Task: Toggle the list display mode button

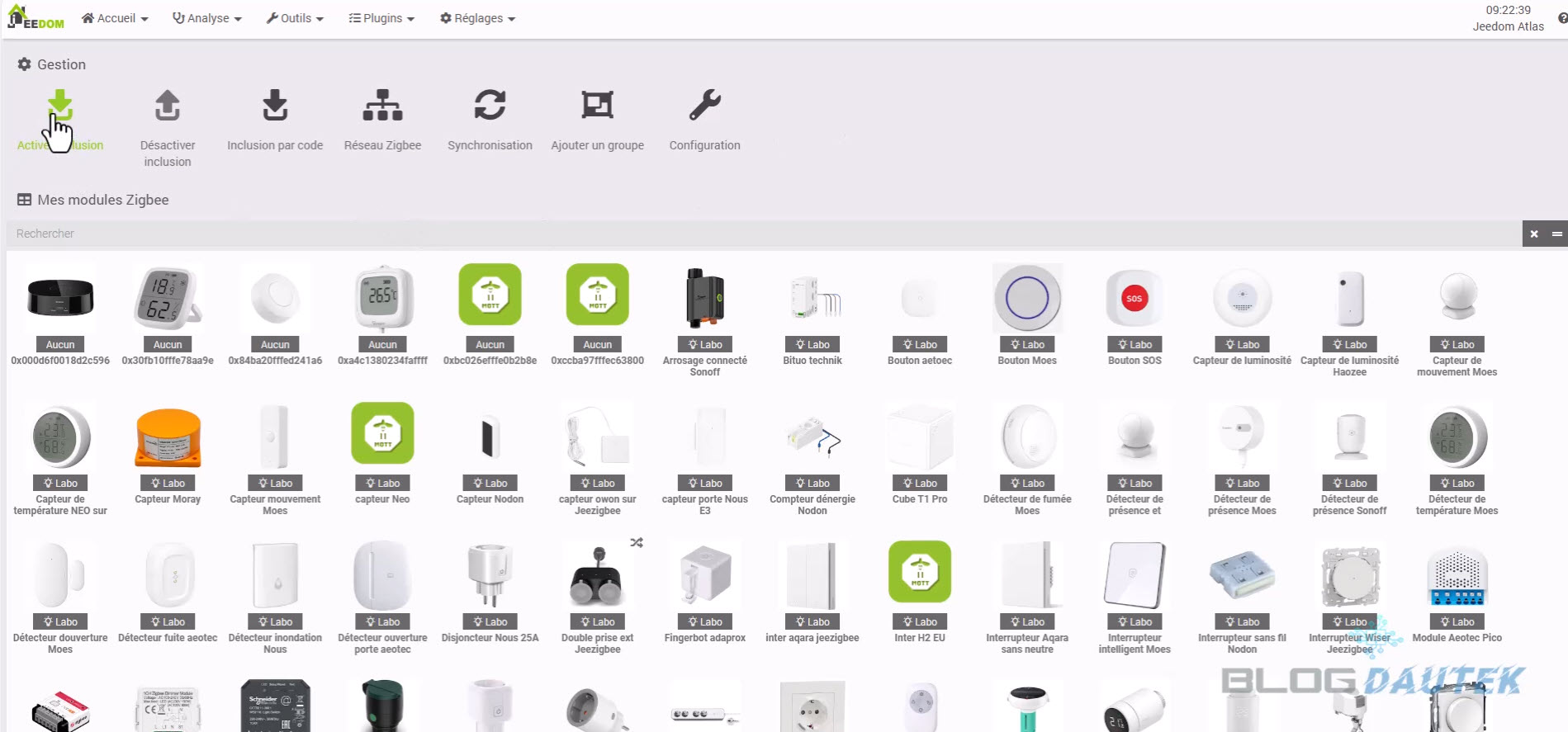Action: pyautogui.click(x=1556, y=234)
